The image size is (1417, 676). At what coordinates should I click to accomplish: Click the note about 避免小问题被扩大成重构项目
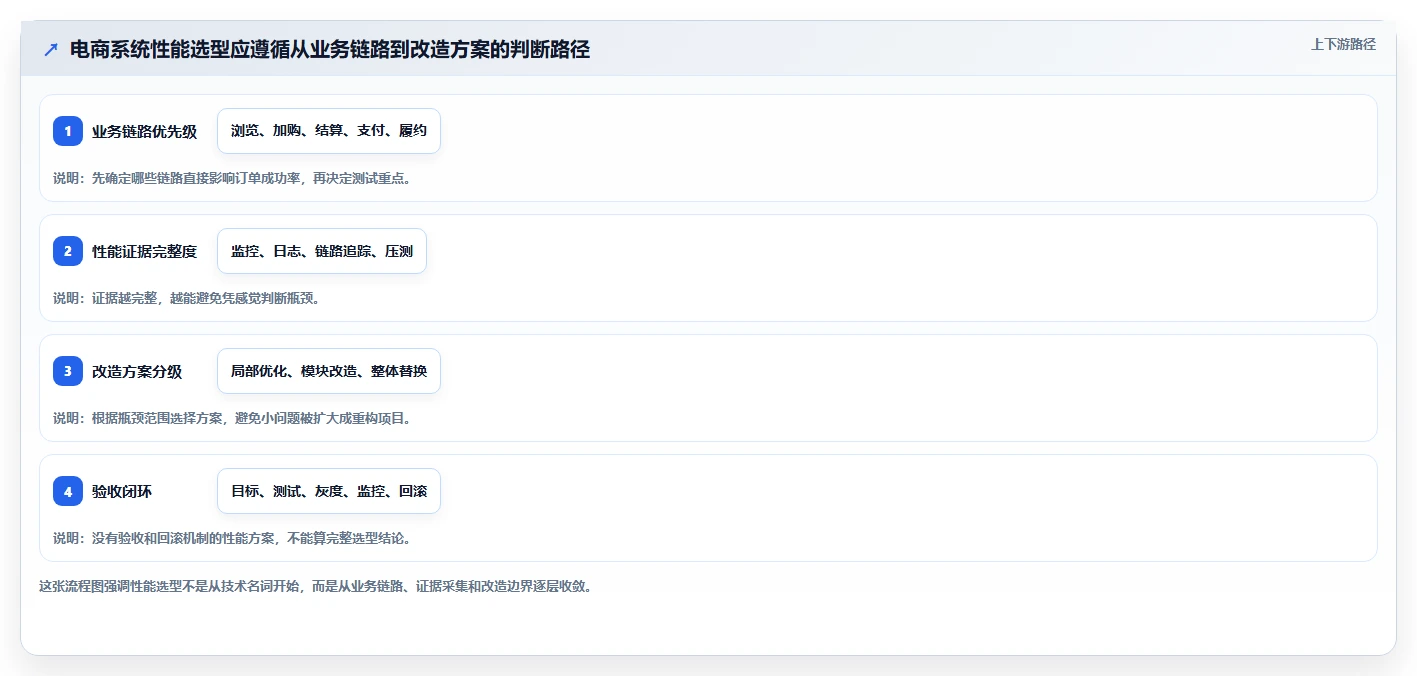[x=232, y=418]
